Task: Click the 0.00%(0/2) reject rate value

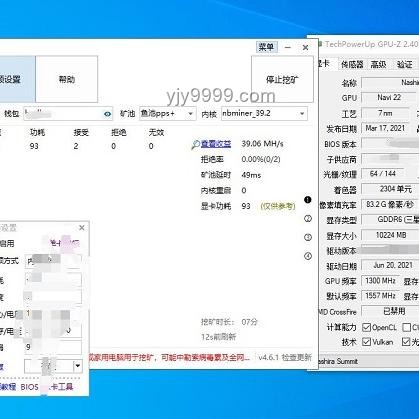Action: click(261, 159)
